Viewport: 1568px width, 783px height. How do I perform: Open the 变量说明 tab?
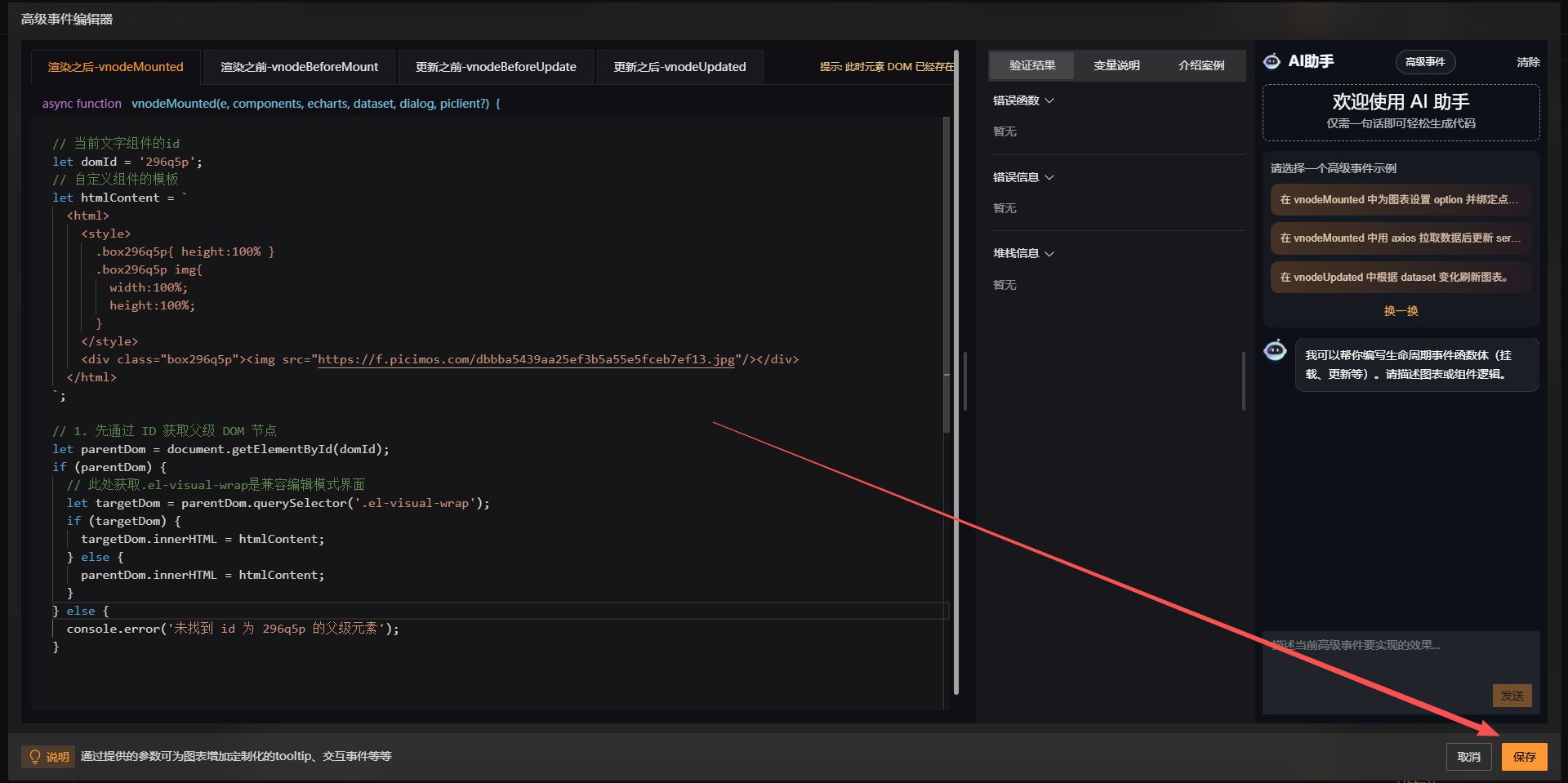(1116, 65)
